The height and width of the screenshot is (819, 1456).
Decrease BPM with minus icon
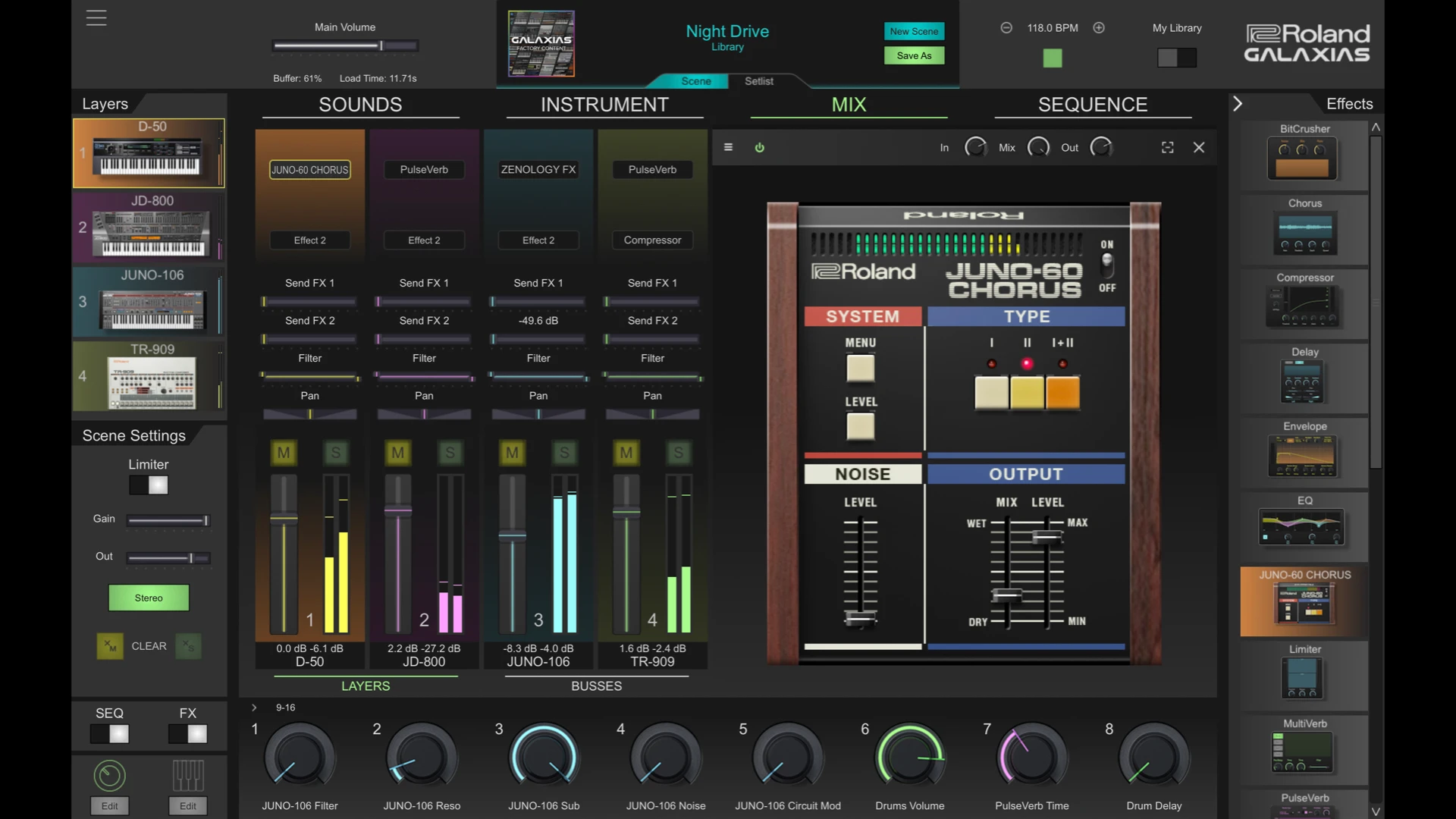(1006, 28)
